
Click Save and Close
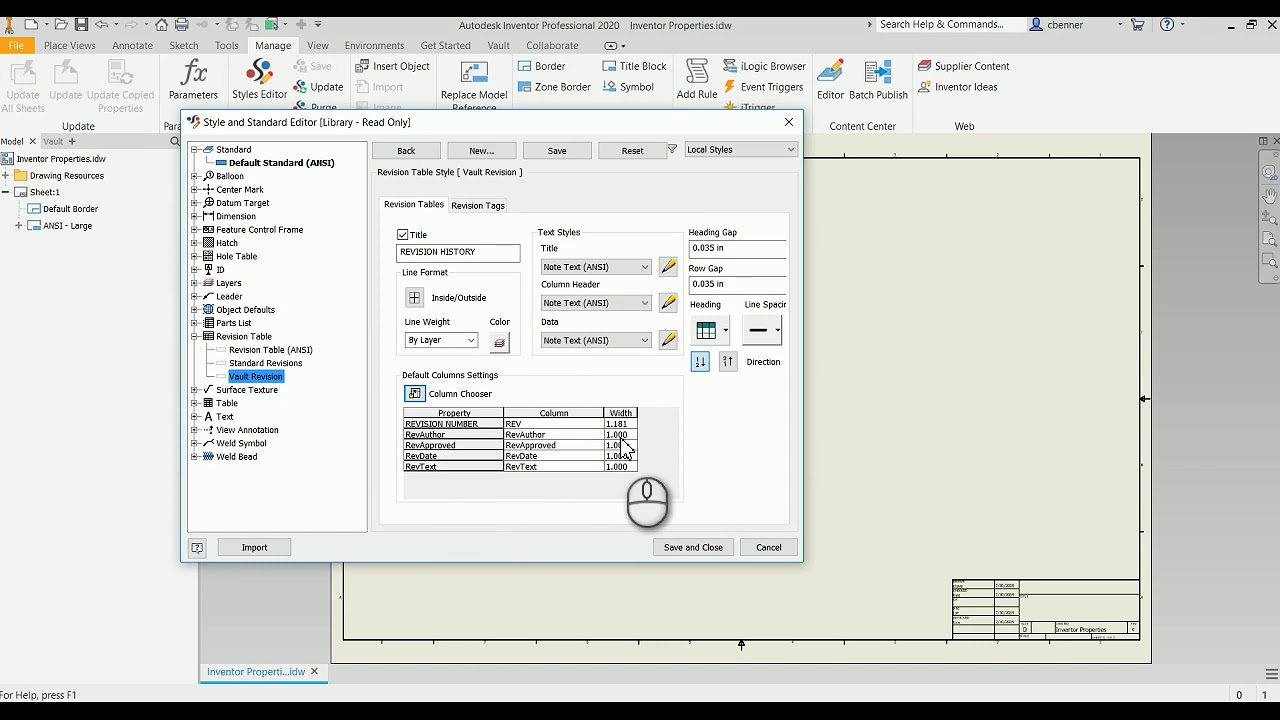pos(693,548)
